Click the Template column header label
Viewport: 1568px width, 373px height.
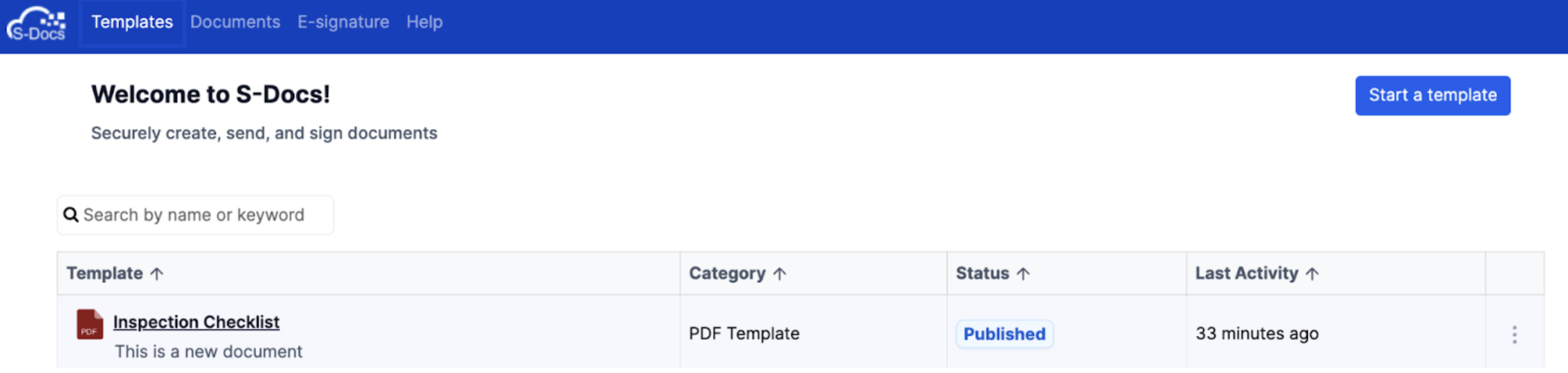click(x=105, y=273)
